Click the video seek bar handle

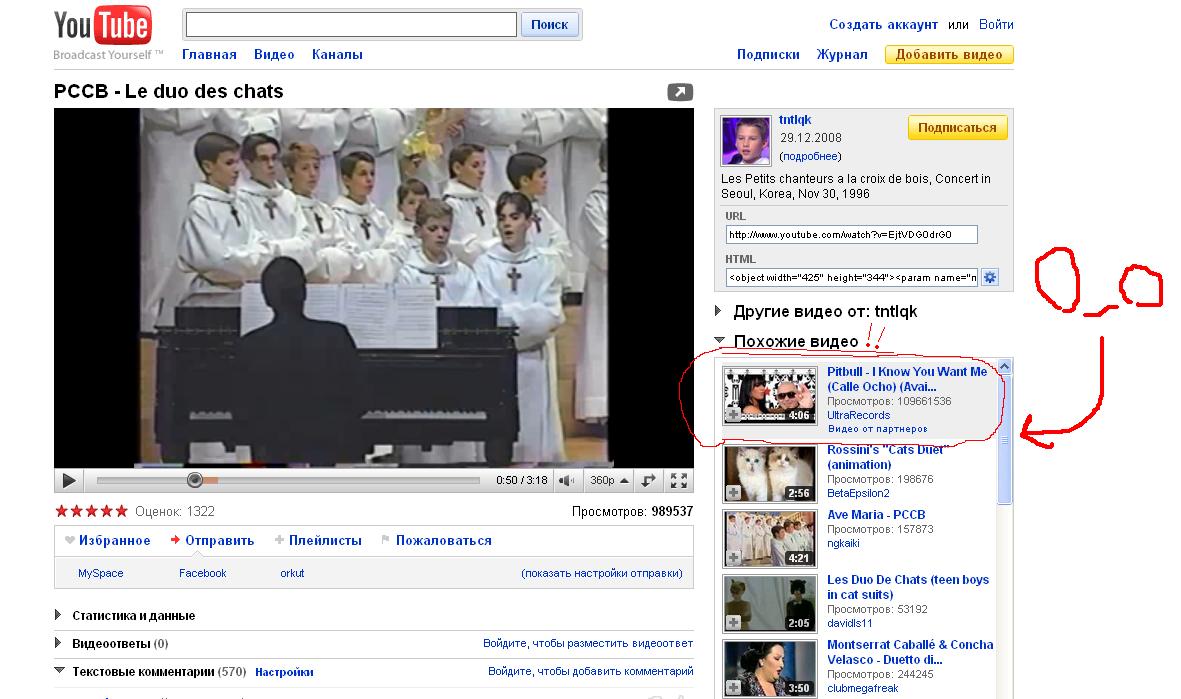pos(195,481)
